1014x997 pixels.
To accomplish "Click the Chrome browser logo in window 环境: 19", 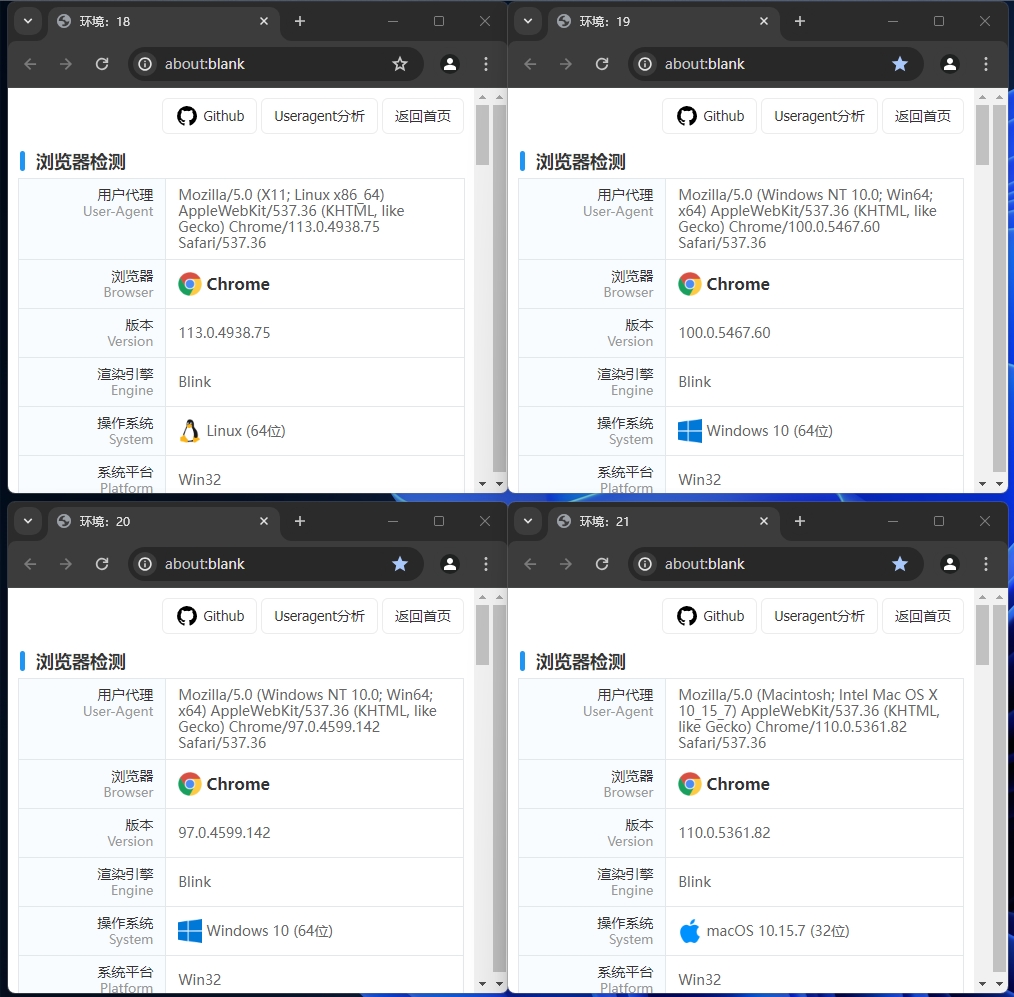I will tap(688, 284).
